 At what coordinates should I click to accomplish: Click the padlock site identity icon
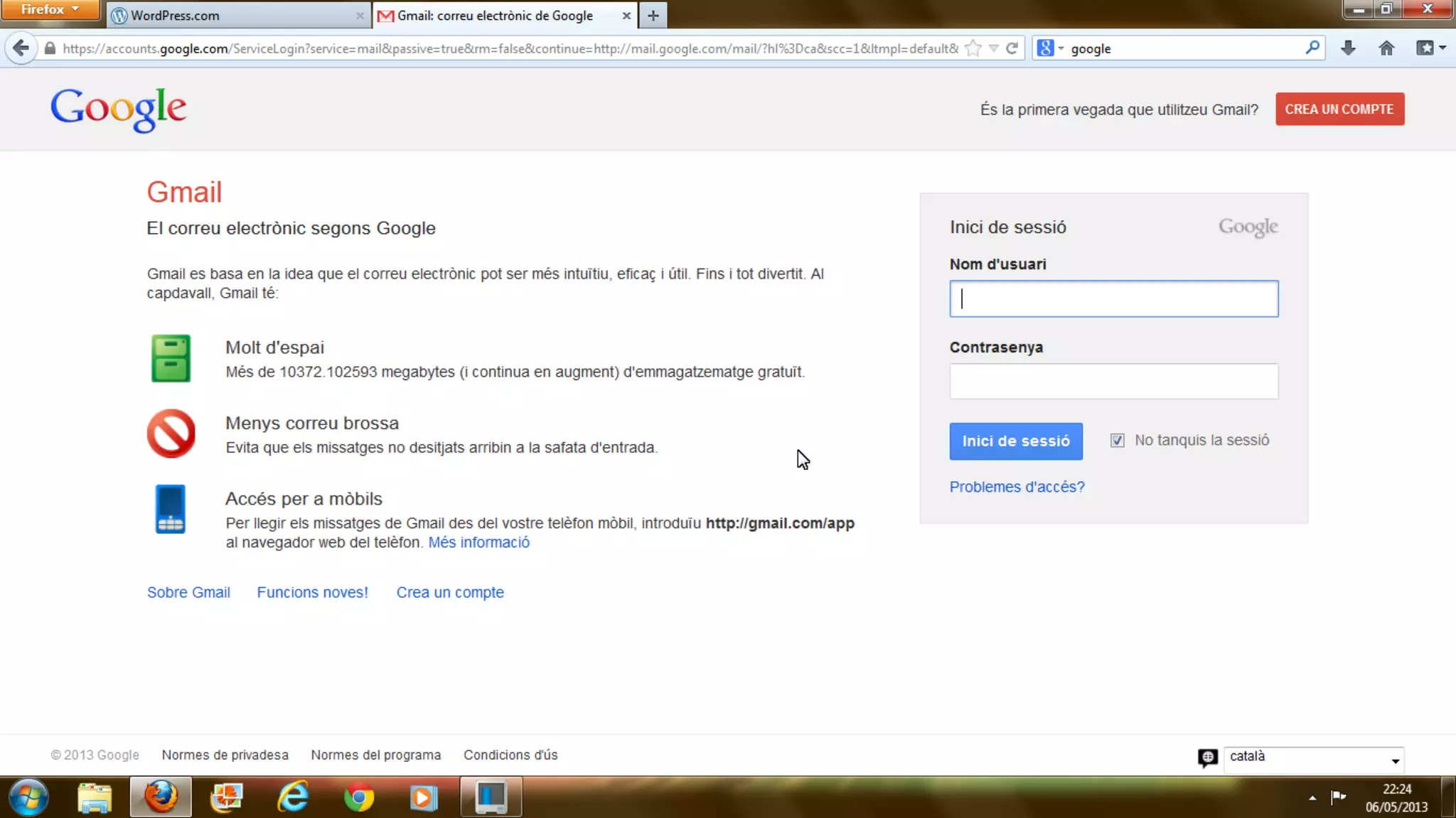[x=50, y=48]
